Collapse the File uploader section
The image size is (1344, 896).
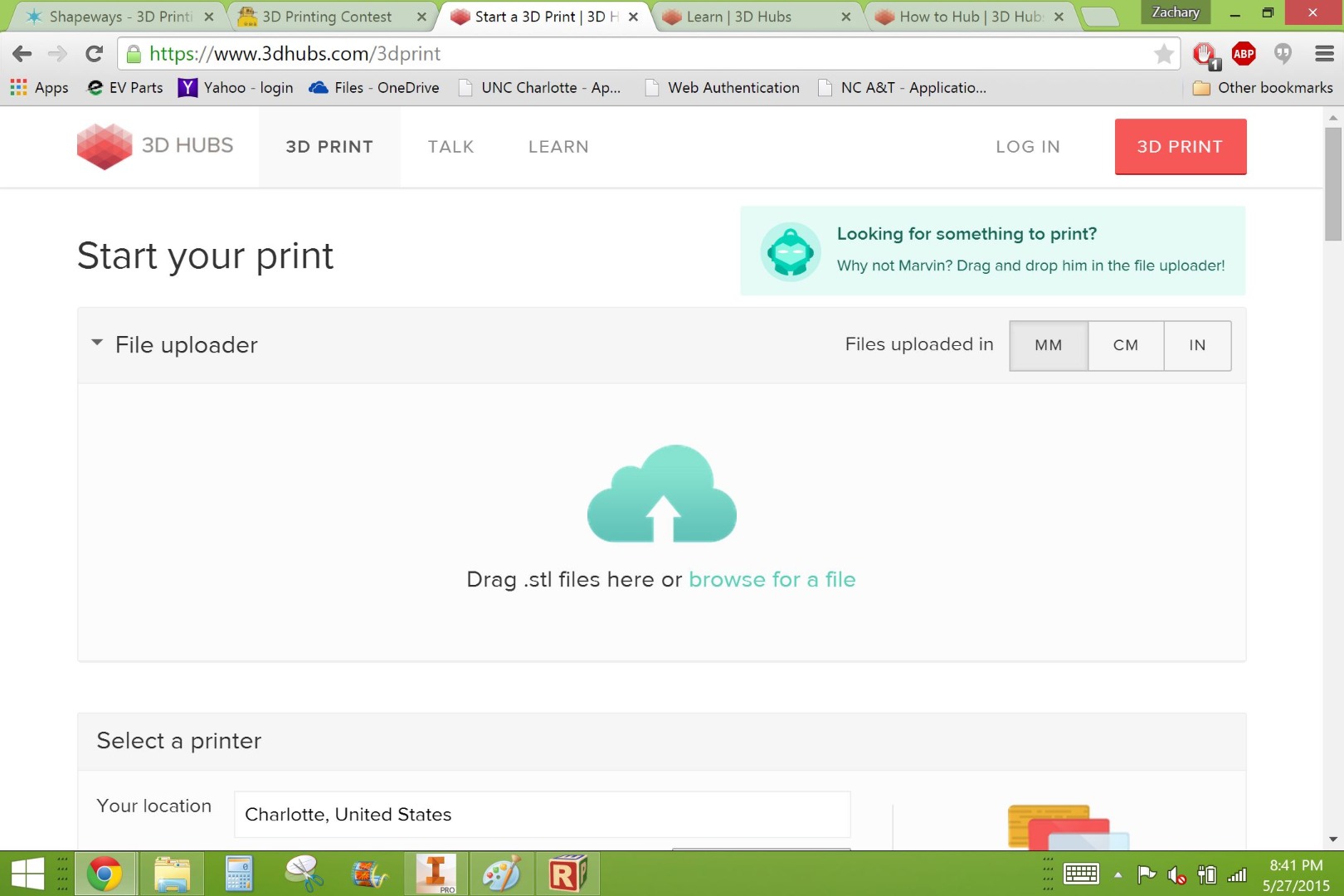[x=97, y=343]
